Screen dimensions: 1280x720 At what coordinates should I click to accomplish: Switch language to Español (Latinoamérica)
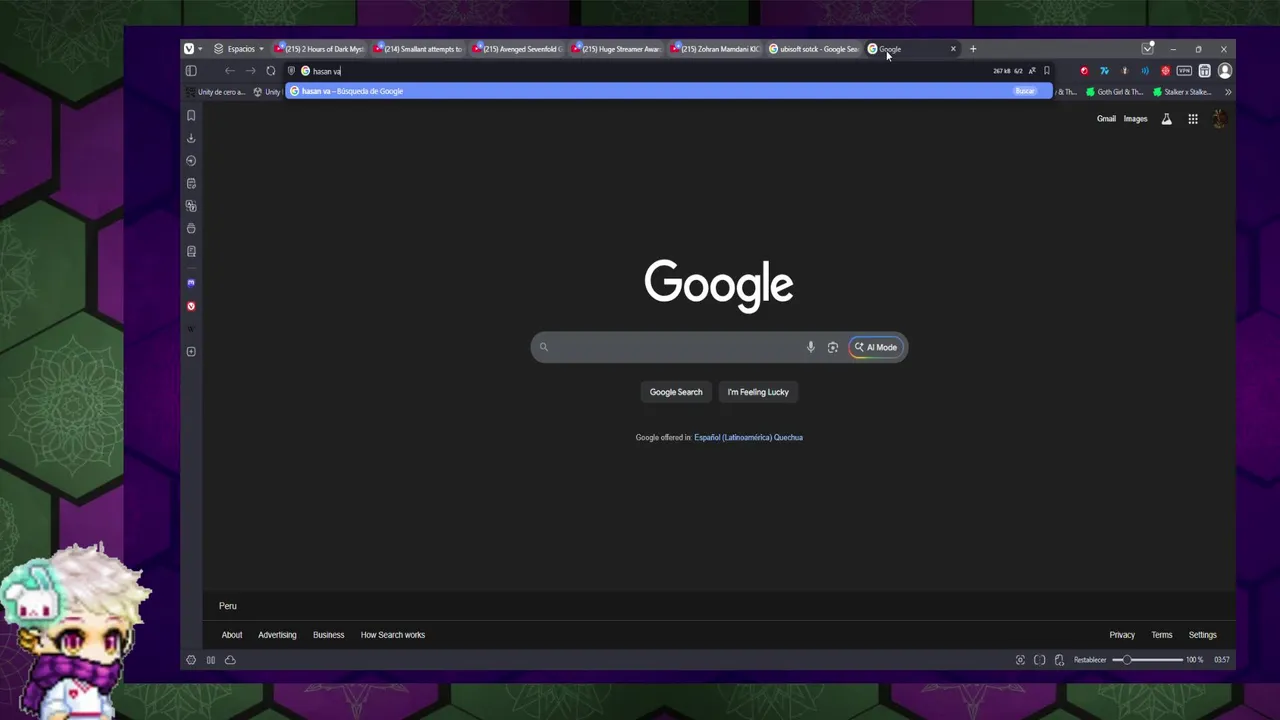(x=733, y=437)
